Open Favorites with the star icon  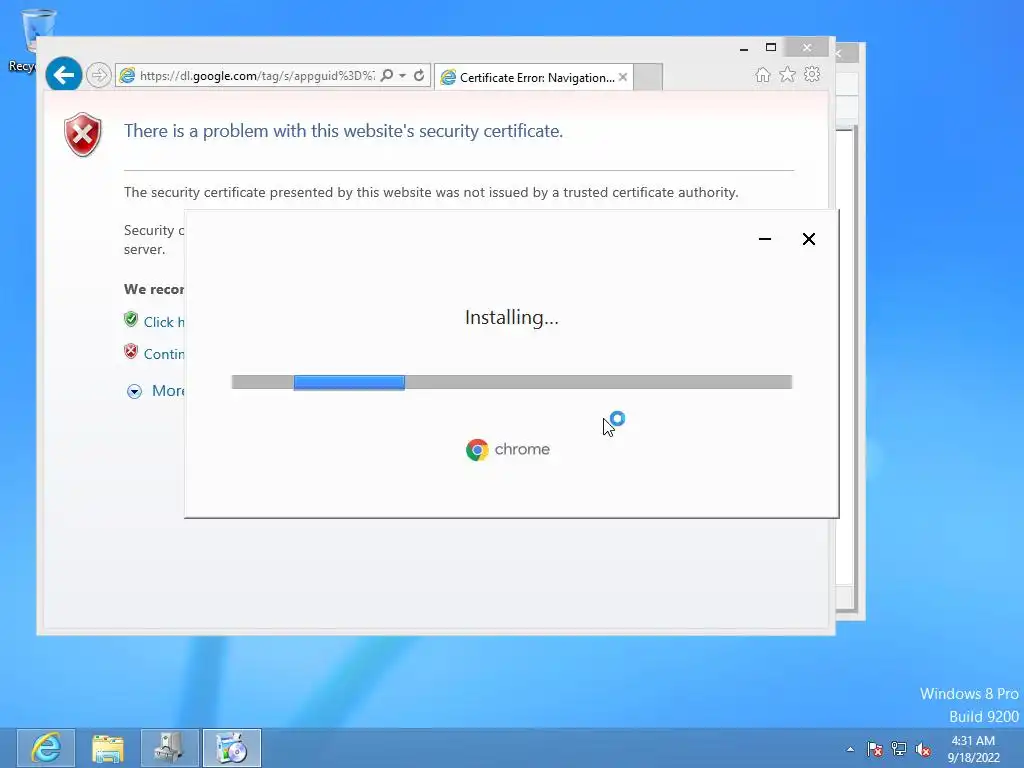(x=788, y=74)
